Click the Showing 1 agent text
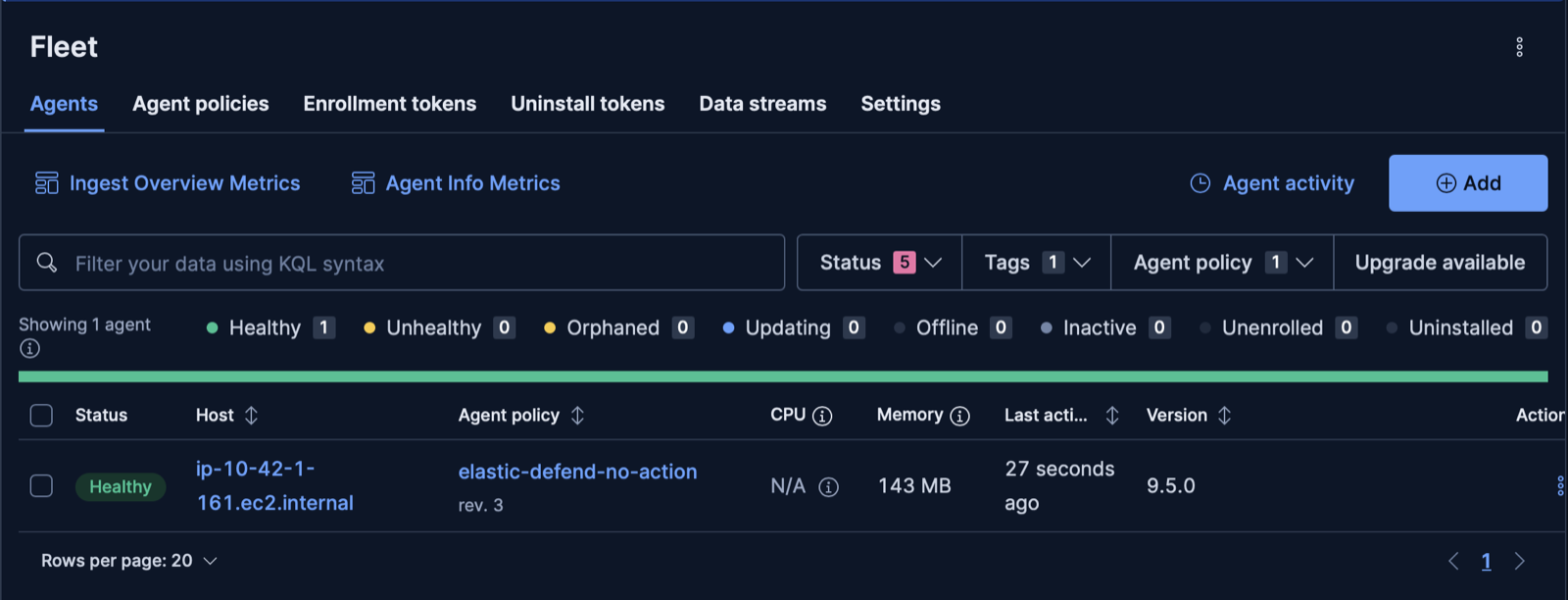 (x=84, y=325)
